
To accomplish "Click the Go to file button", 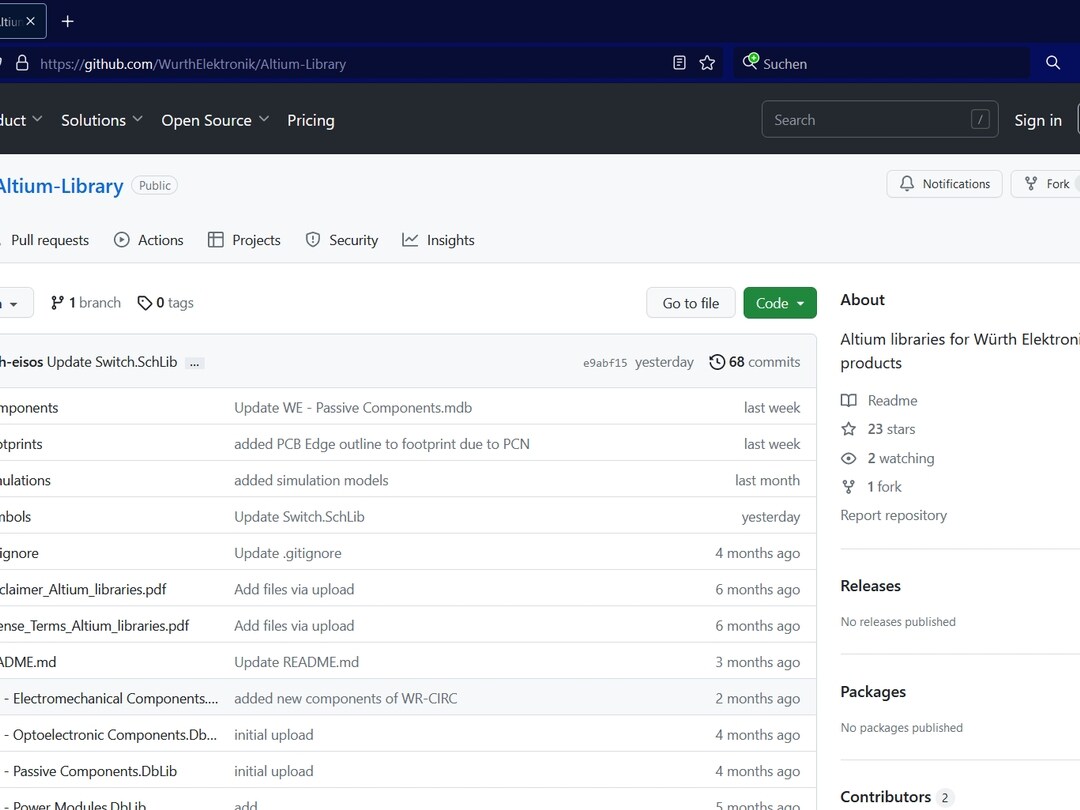I will 690,303.
